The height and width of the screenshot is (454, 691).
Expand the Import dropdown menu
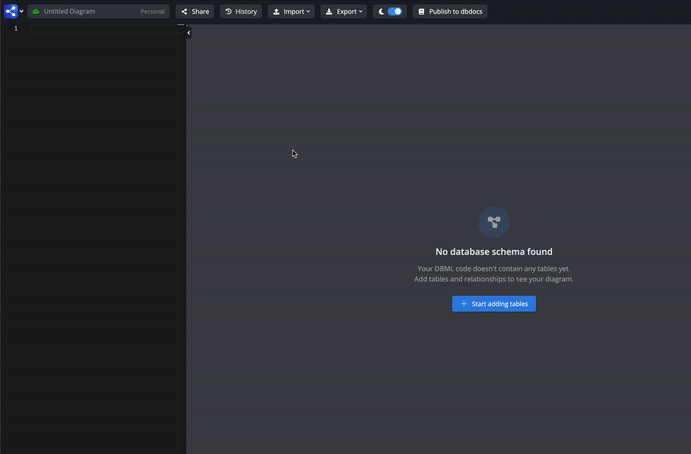click(291, 12)
